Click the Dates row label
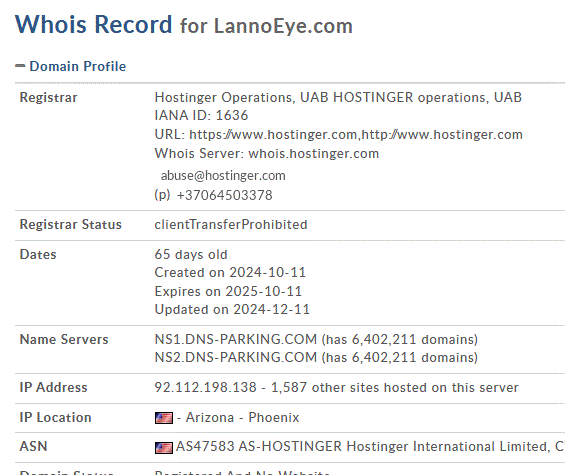This screenshot has width=566, height=476. pos(38,254)
